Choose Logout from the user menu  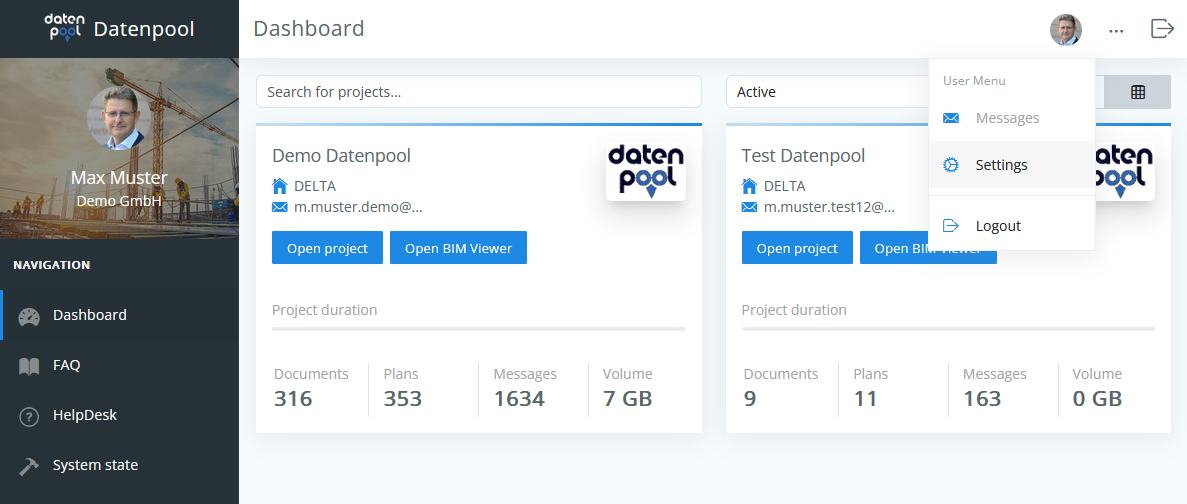coord(998,226)
